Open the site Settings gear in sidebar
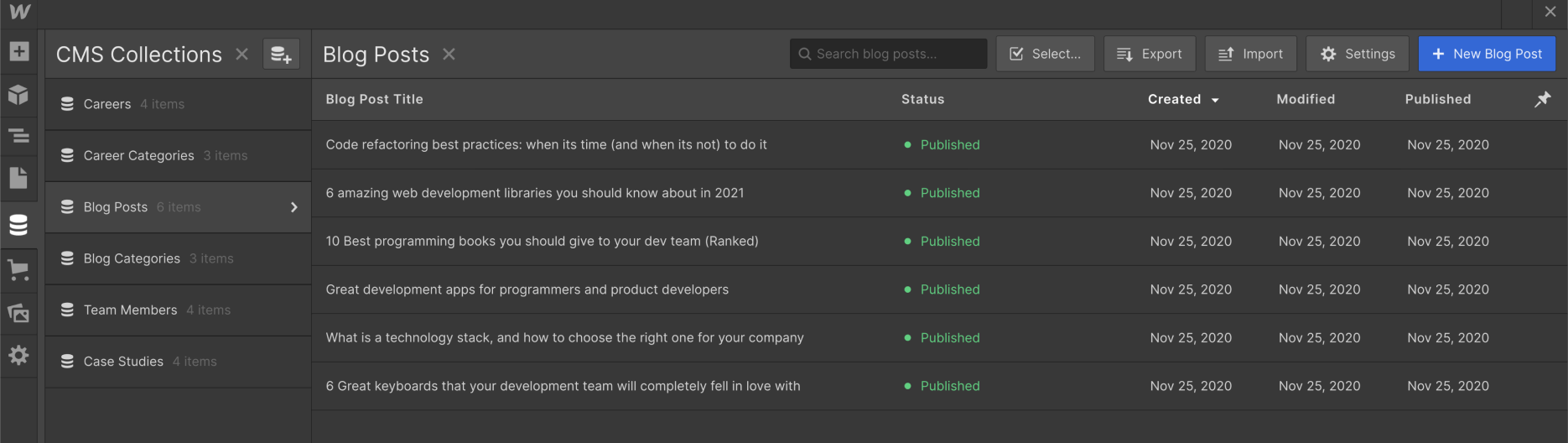The height and width of the screenshot is (443, 1568). point(18,355)
